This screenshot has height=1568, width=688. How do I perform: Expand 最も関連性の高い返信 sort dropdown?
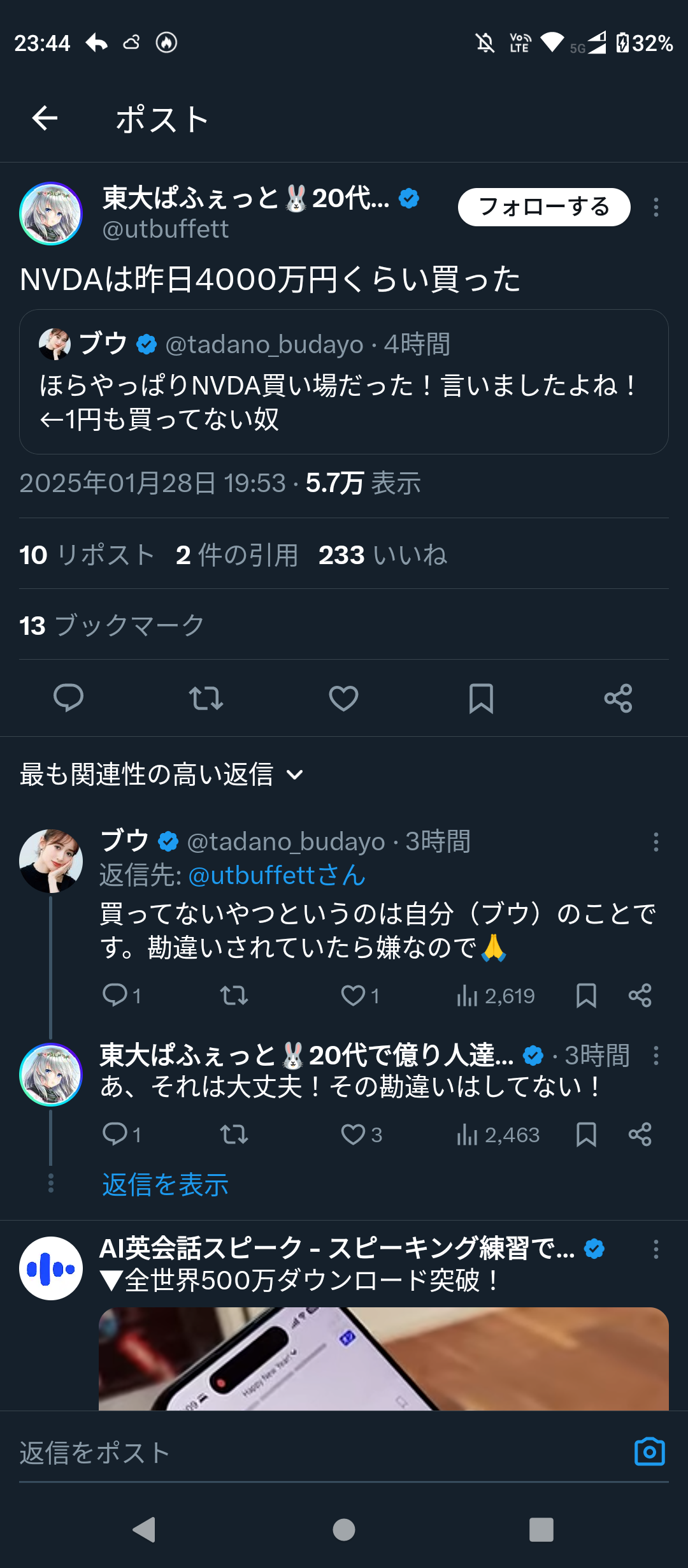pos(162,774)
